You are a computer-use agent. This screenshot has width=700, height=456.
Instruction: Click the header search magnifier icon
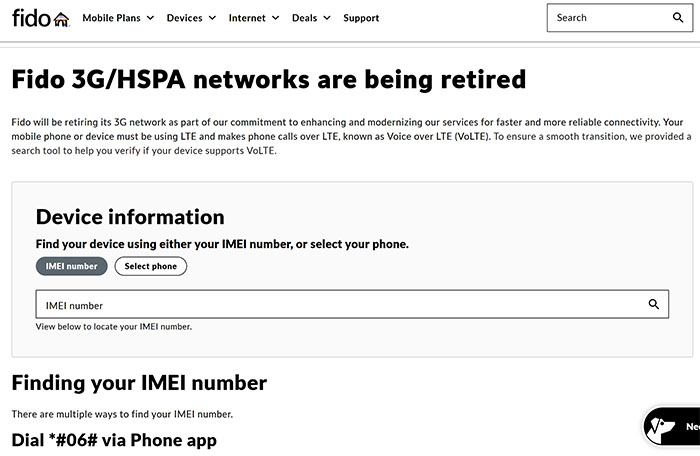679,18
